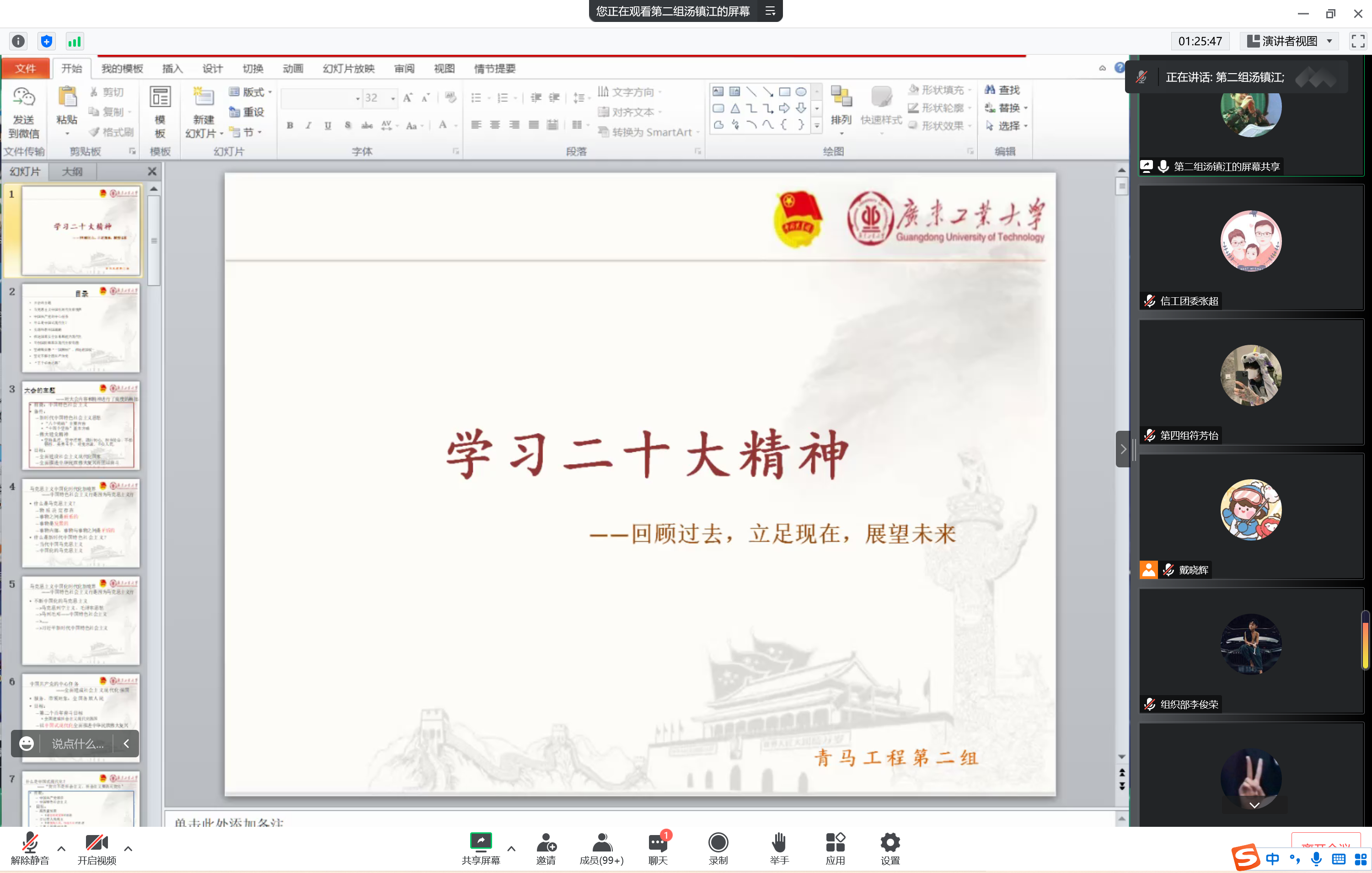Click the 共享屏幕 share screen icon
This screenshot has height=873, width=1372.
click(x=480, y=841)
